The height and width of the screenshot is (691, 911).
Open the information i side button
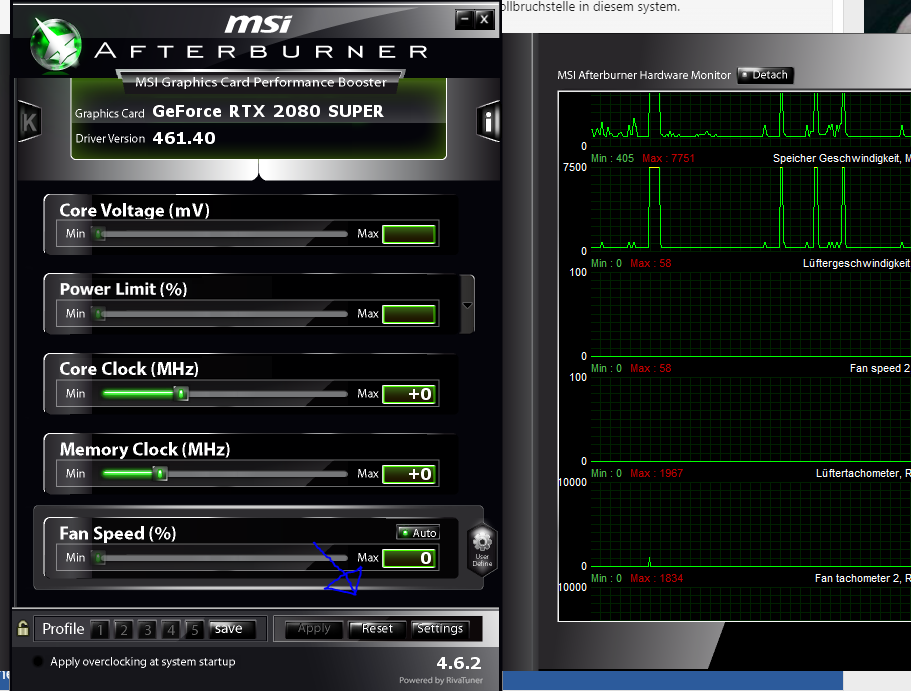[488, 121]
